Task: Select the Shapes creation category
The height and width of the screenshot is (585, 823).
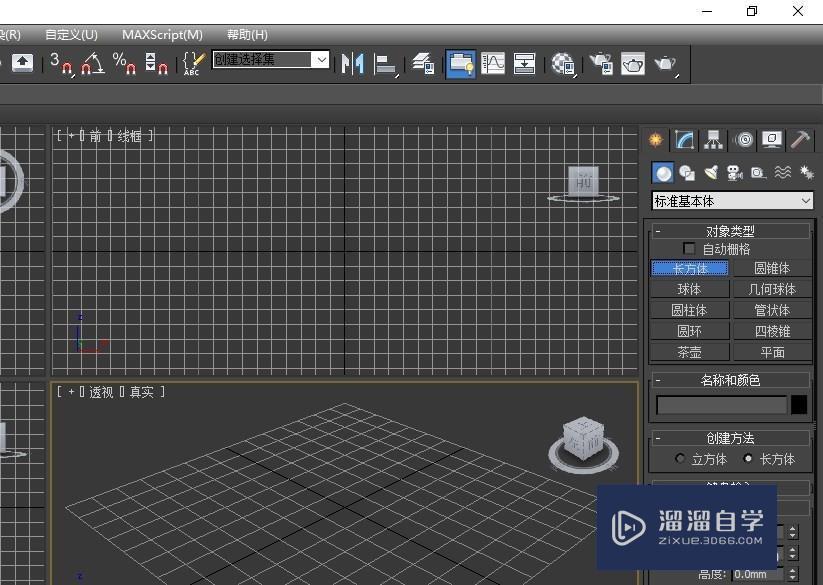Action: tap(686, 172)
